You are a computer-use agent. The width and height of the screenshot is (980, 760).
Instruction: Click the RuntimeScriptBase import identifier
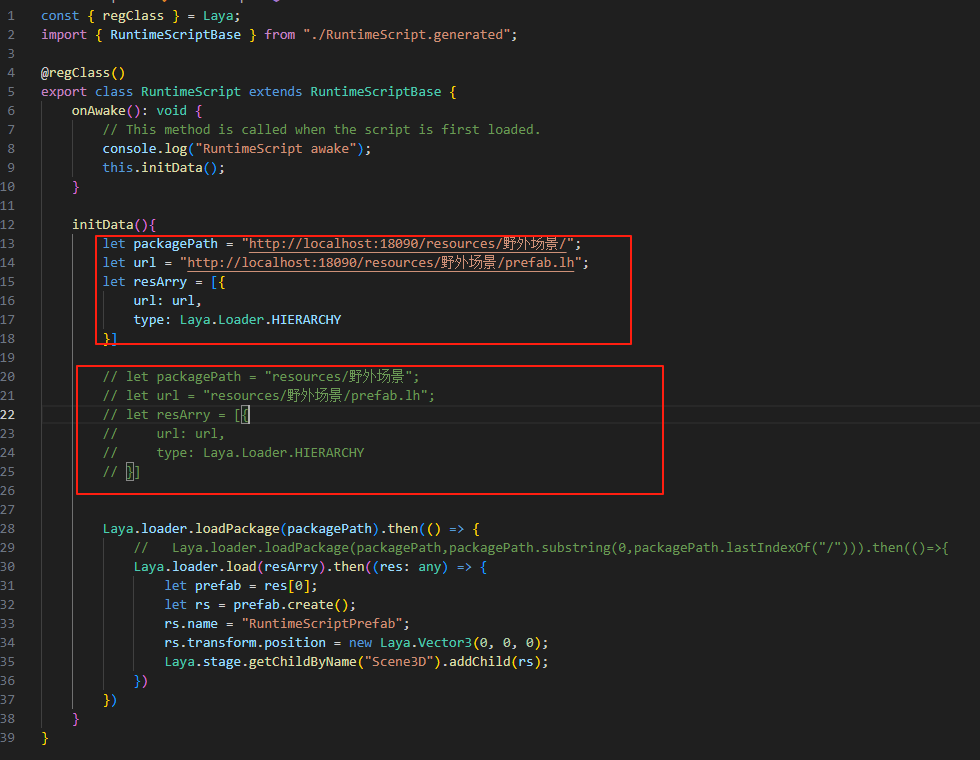point(176,34)
